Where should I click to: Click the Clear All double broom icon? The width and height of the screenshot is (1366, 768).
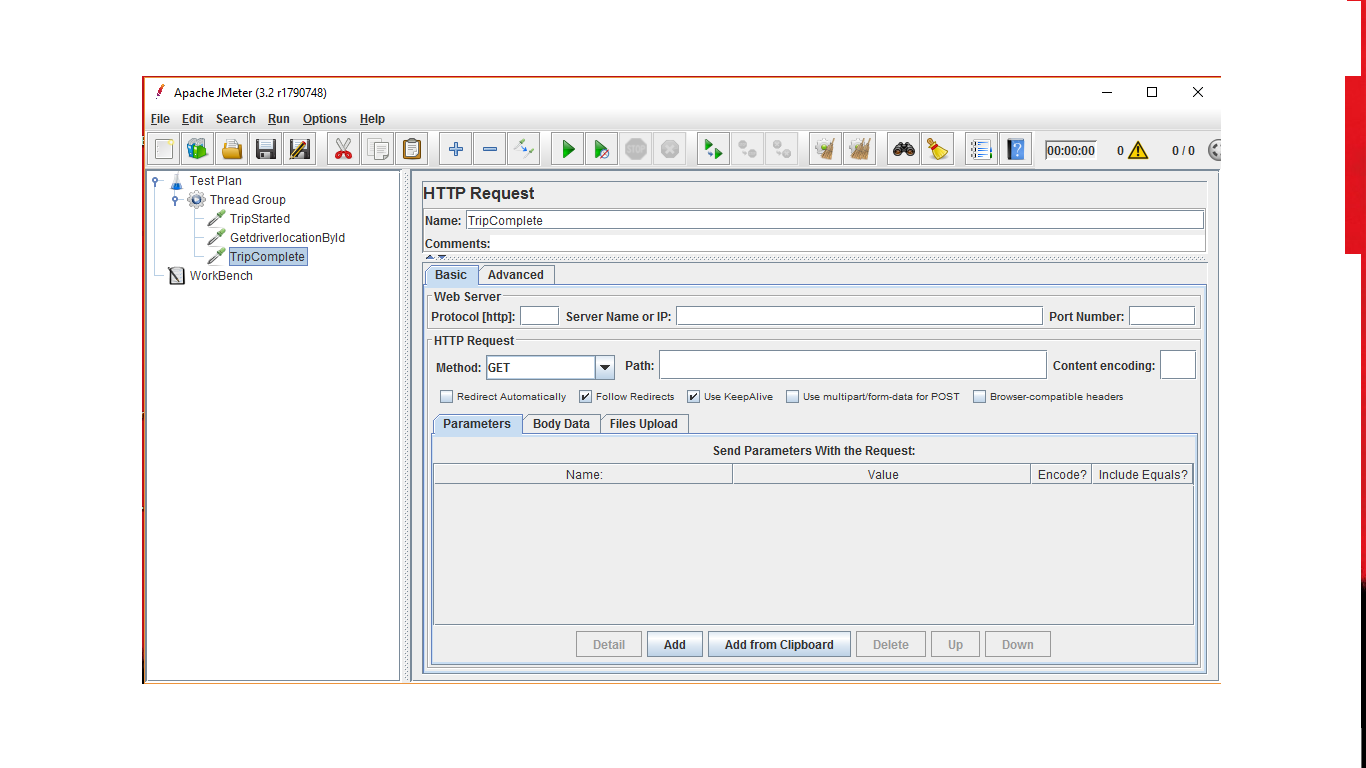pos(860,150)
